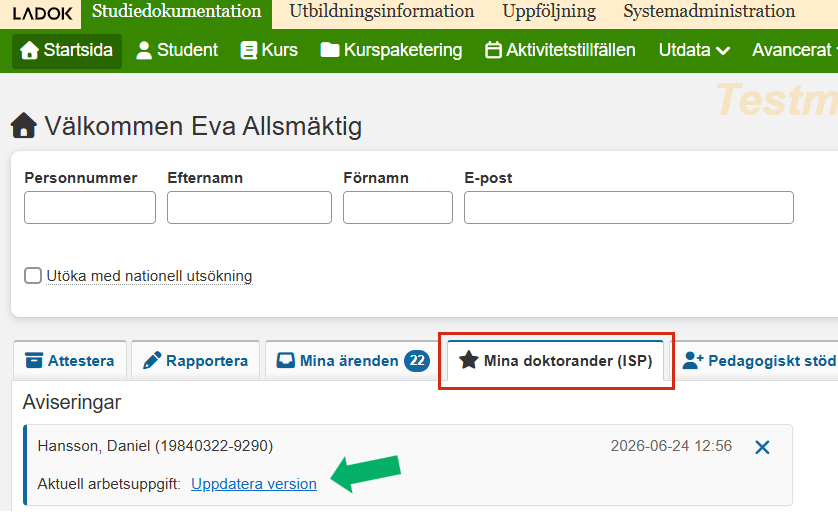
Task: Open the Kurspaketering menu item
Action: [x=391, y=50]
